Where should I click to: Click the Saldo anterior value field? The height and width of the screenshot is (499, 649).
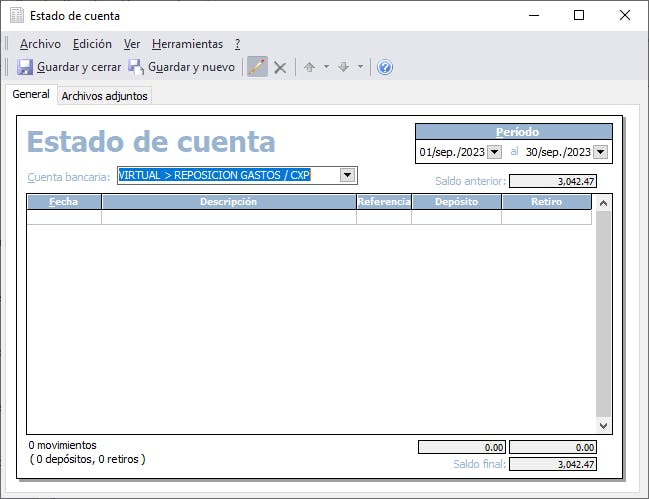point(553,181)
